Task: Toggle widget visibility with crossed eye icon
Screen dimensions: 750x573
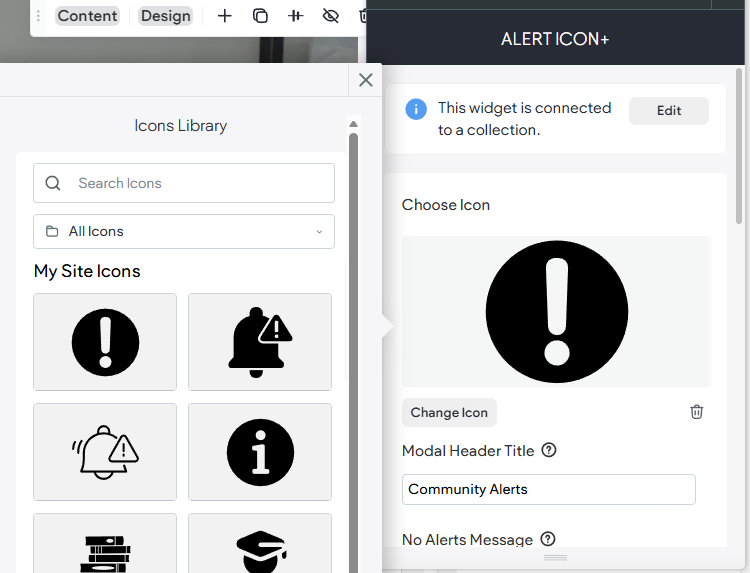Action: click(x=331, y=16)
